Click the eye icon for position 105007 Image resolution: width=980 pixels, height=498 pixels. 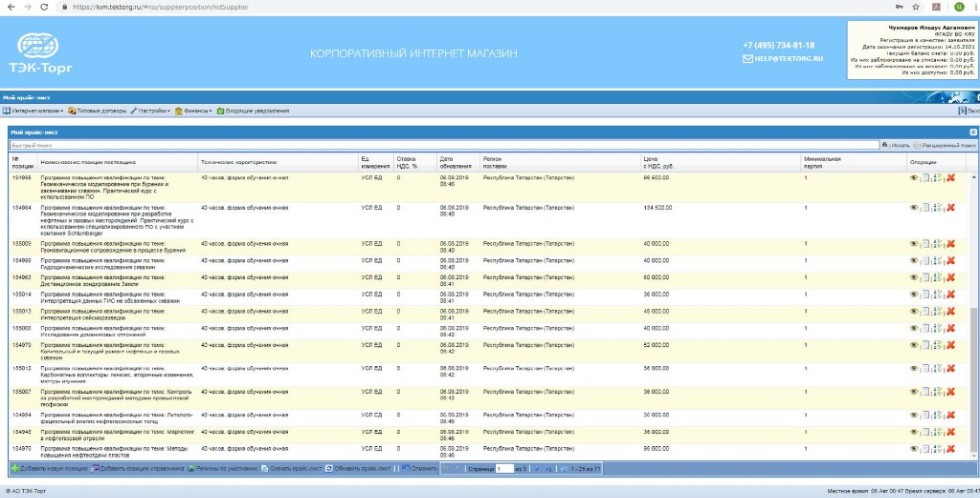pos(913,392)
